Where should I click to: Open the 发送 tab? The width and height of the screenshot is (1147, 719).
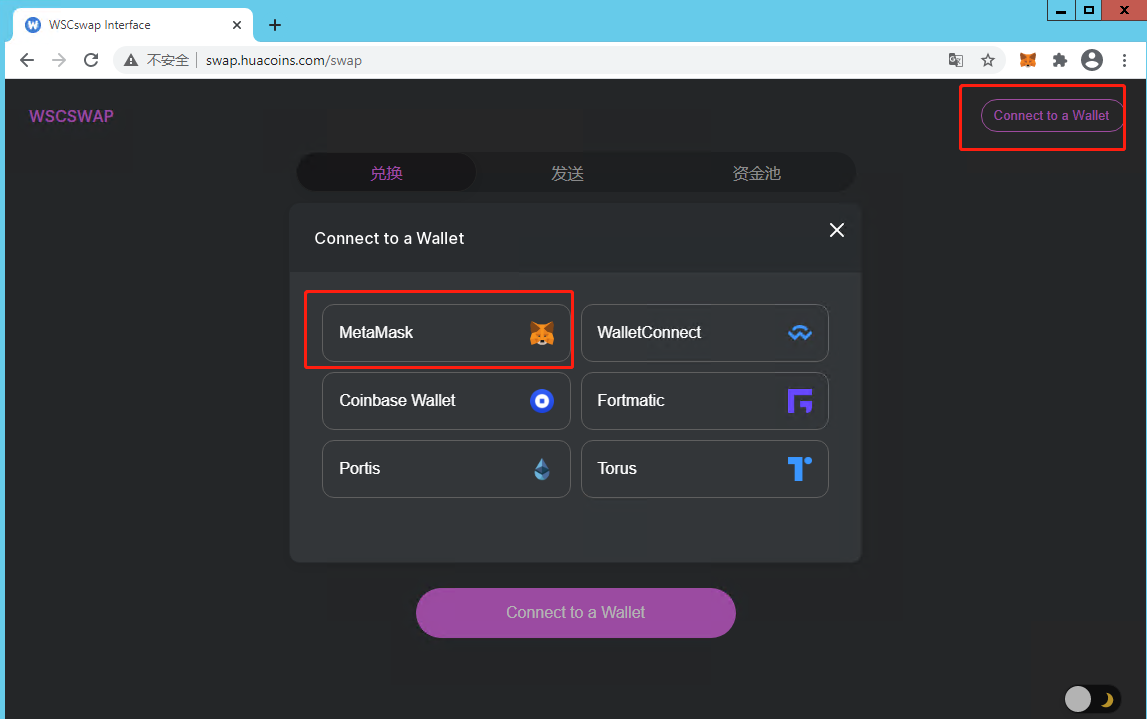568,173
